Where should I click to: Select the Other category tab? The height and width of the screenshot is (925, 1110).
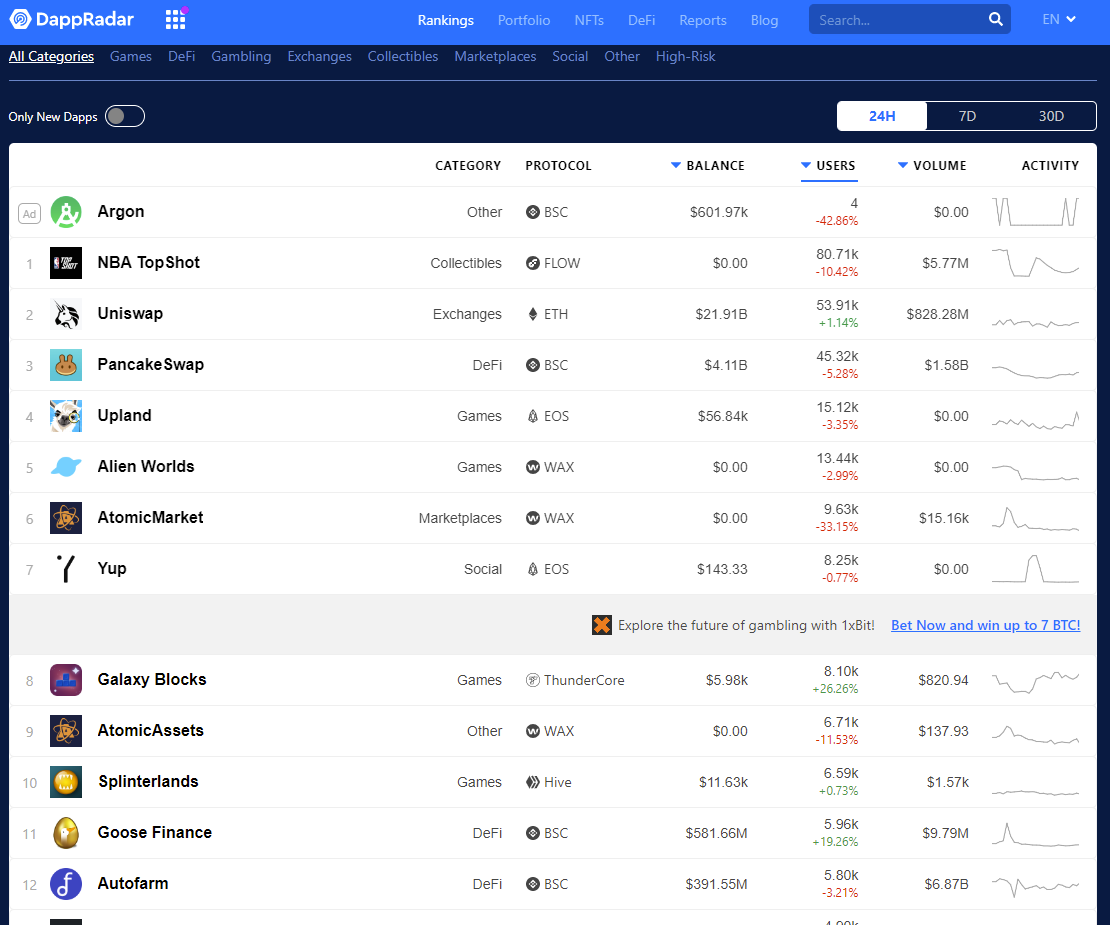click(622, 57)
